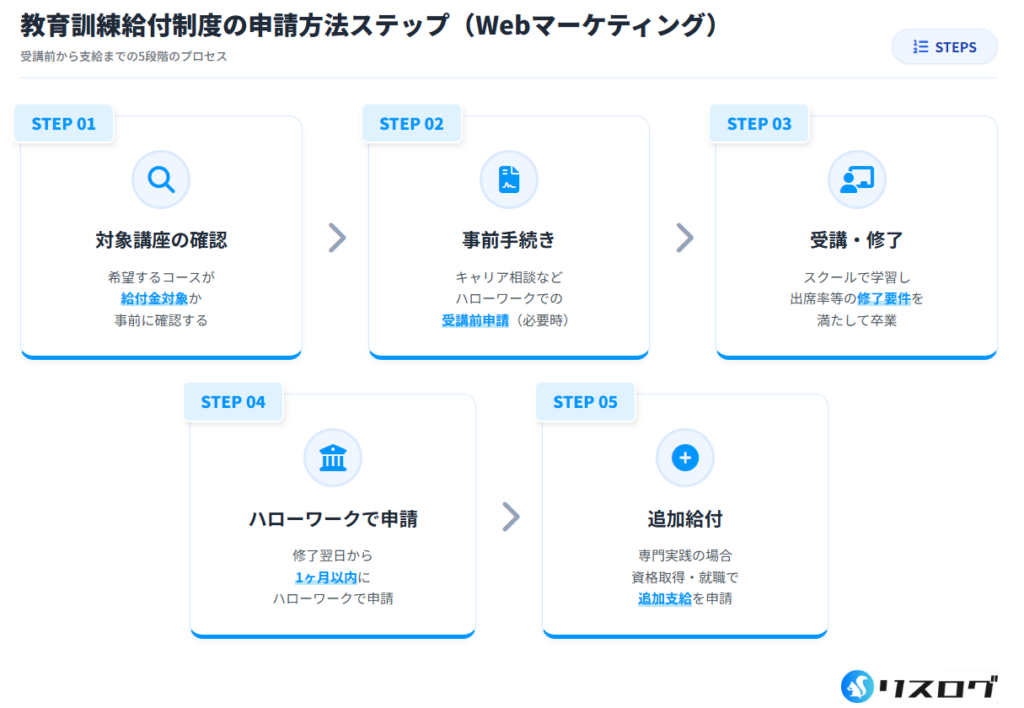Click the chevron arrow after STEP 04 card
The height and width of the screenshot is (708, 1024).
pos(511,516)
